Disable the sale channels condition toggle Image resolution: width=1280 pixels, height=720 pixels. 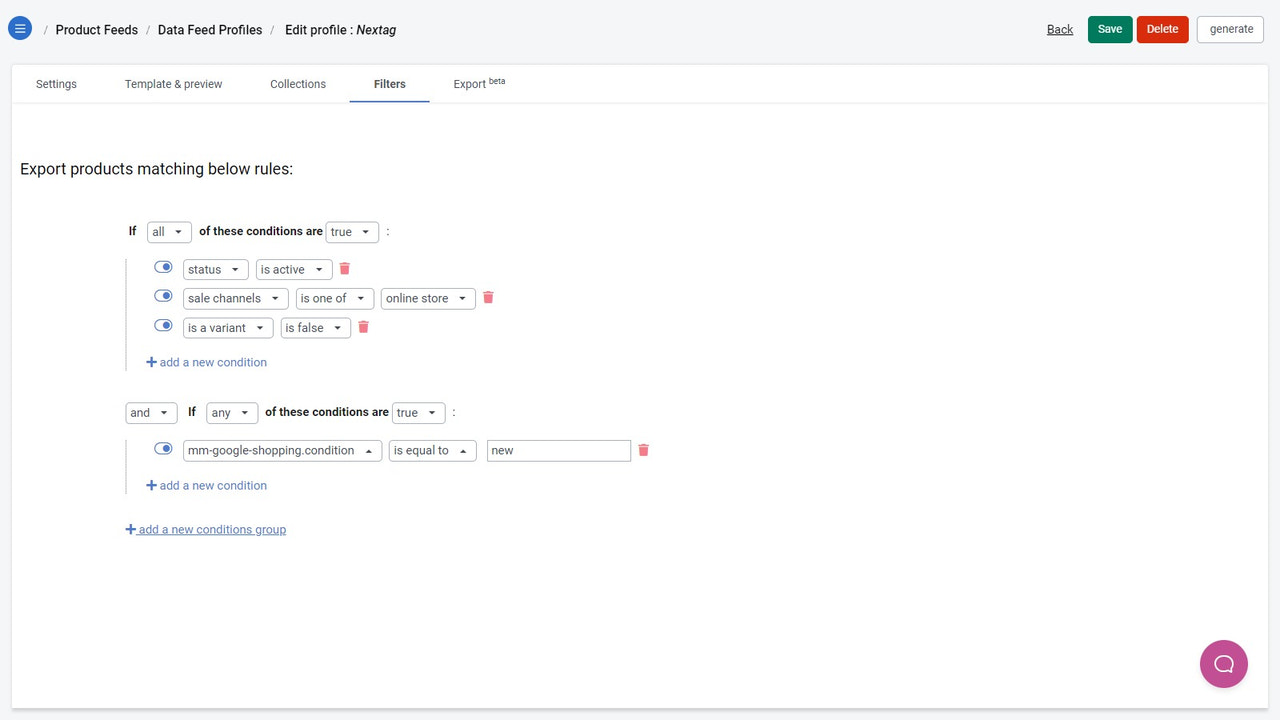[163, 295]
